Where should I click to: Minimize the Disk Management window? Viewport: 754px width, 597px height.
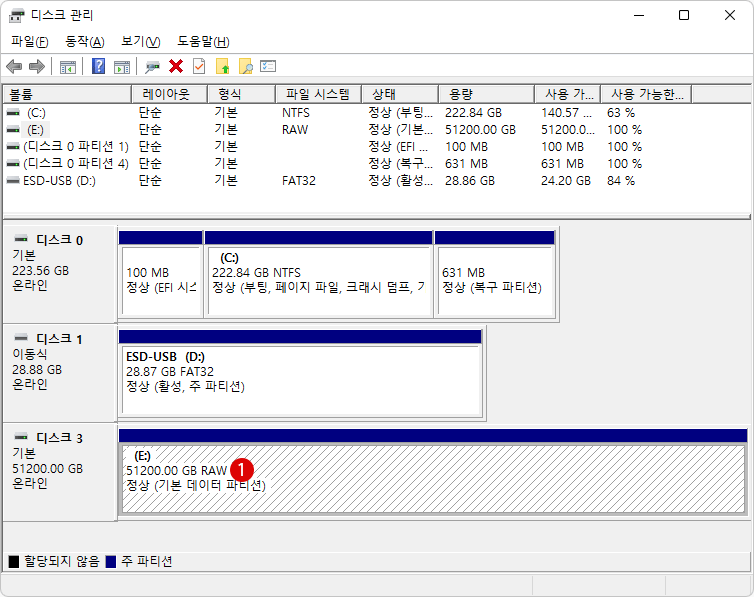639,15
